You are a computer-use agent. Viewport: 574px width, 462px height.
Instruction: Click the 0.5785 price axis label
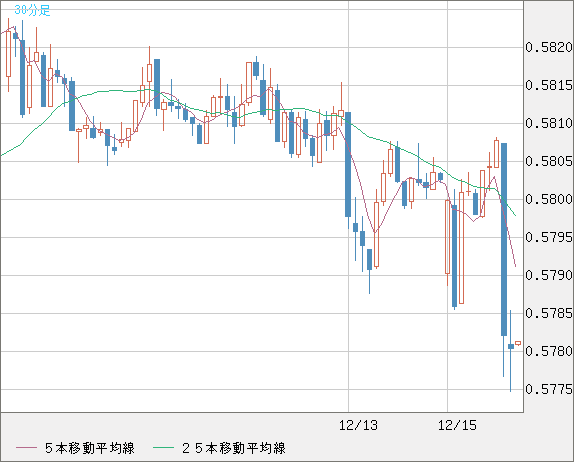(549, 313)
